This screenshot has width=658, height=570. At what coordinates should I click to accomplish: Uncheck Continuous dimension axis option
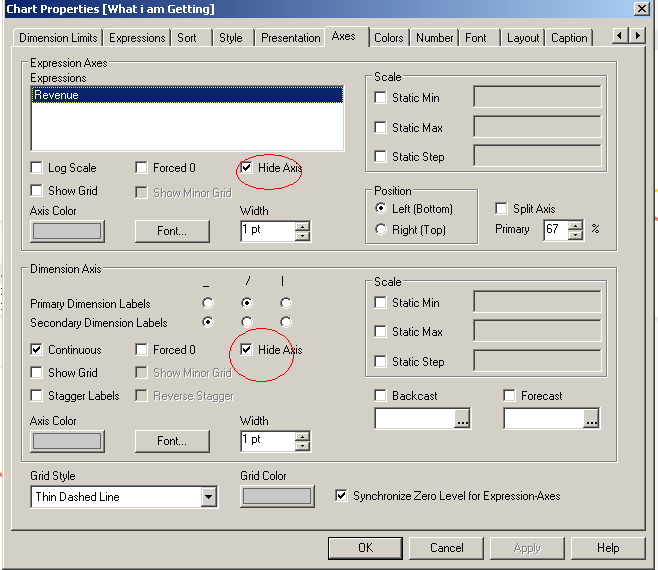point(37,349)
